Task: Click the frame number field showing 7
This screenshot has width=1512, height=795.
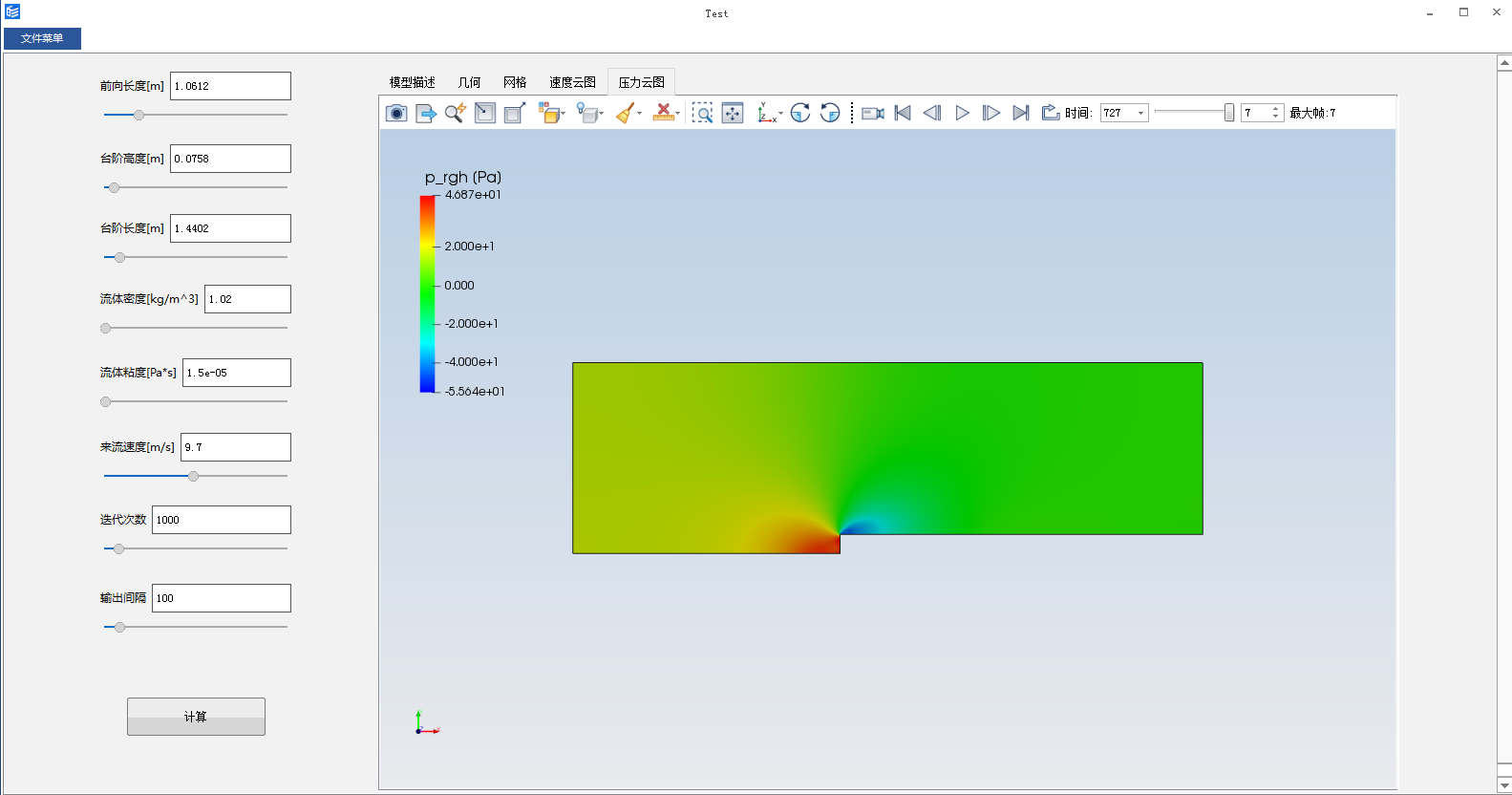Action: 1255,113
